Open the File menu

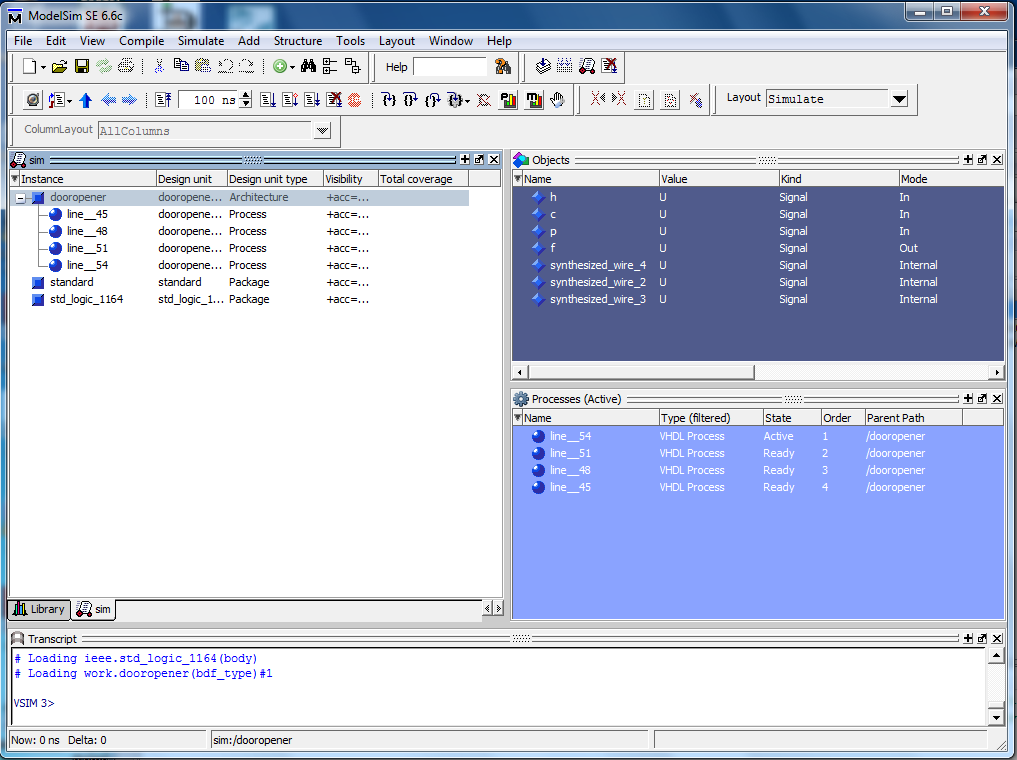(23, 41)
